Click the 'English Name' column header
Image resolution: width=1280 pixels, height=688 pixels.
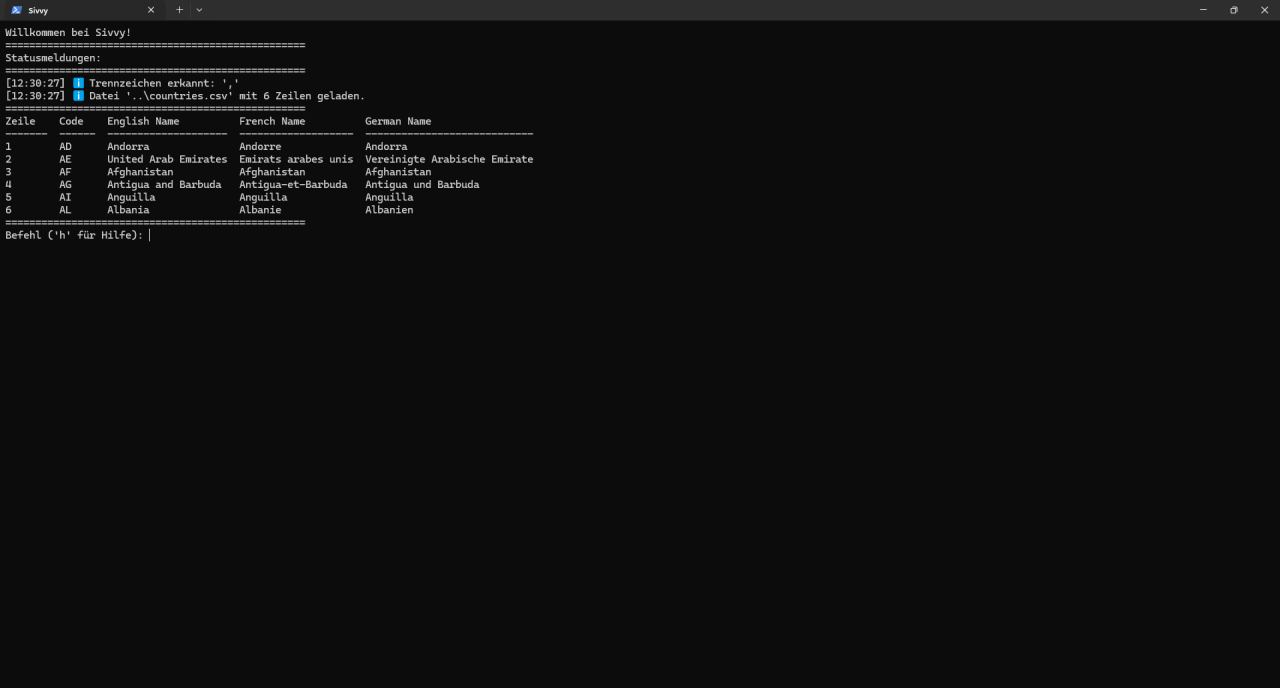coord(143,121)
